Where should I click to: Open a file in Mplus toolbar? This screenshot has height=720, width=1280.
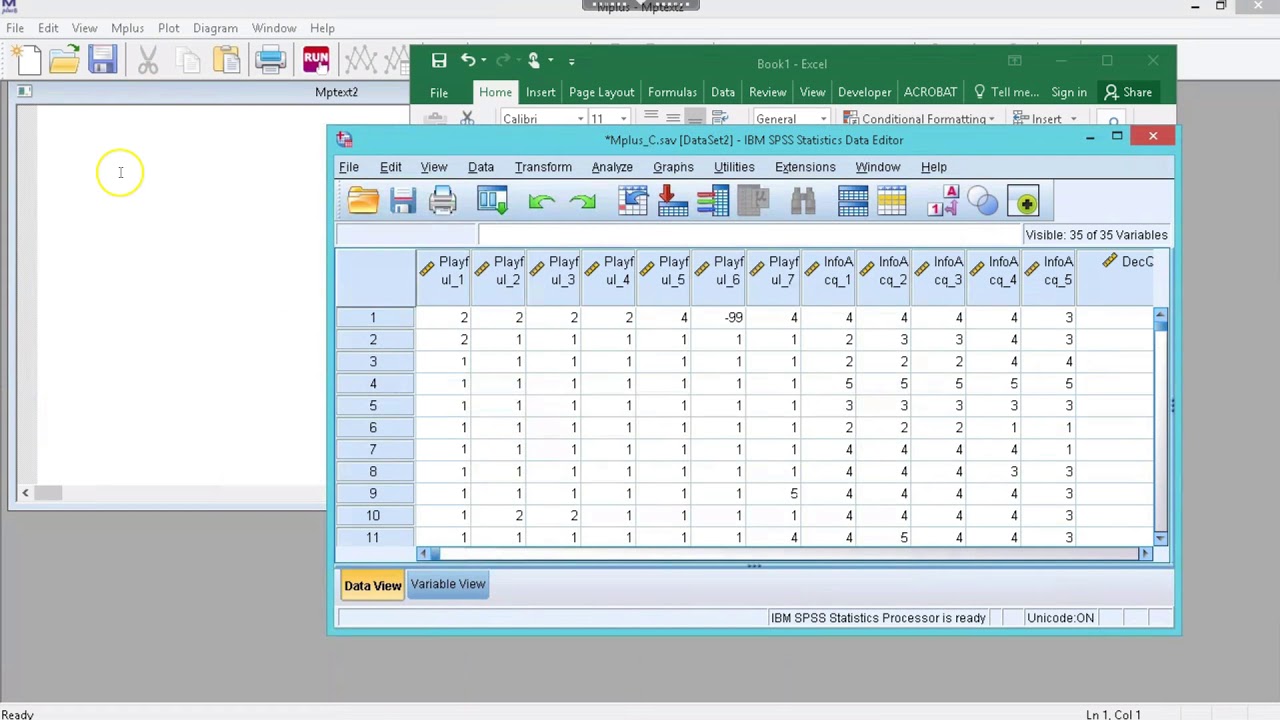click(64, 60)
